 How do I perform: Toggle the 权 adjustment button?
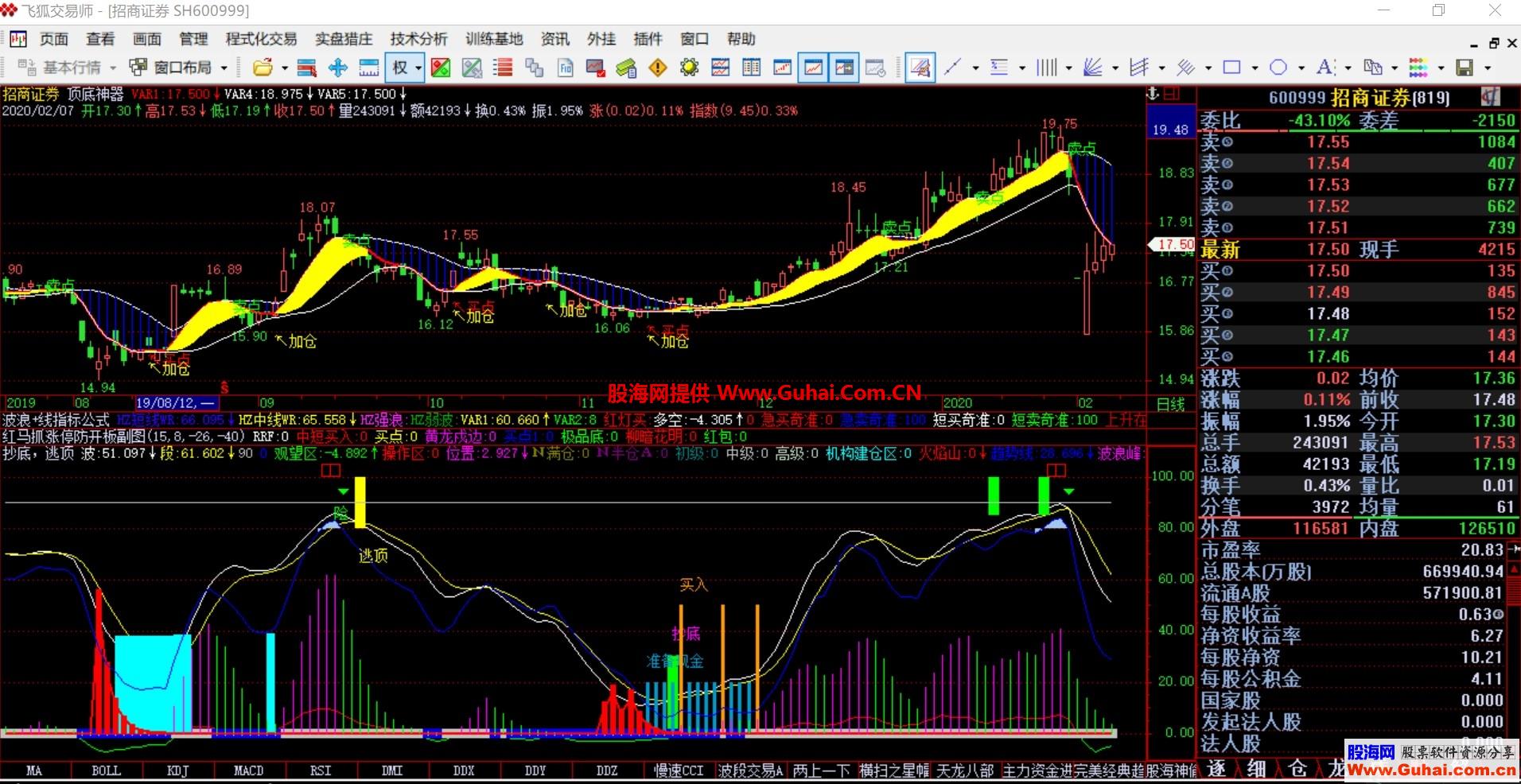point(400,68)
